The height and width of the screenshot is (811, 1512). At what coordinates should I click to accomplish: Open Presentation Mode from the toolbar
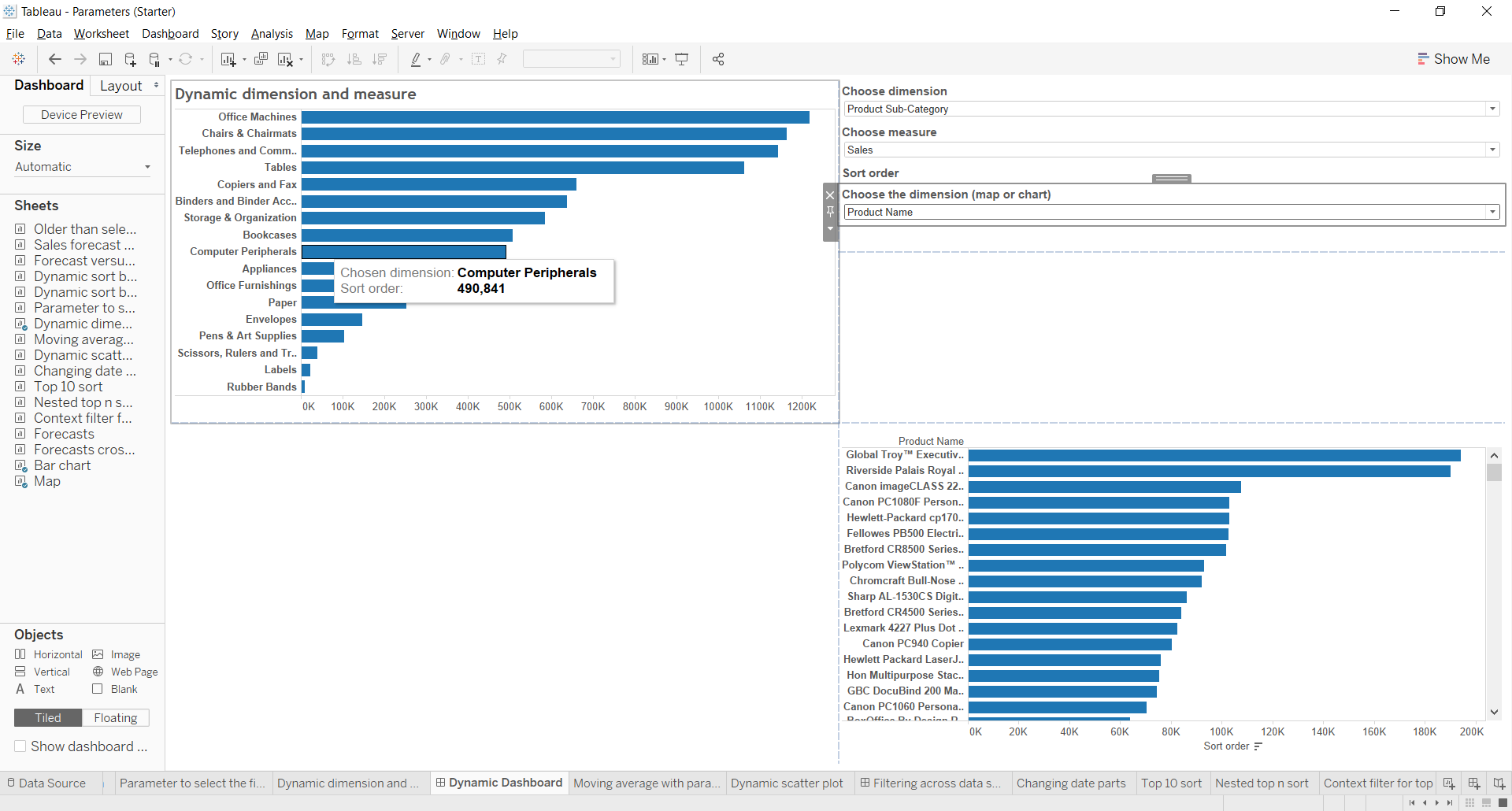(682, 59)
